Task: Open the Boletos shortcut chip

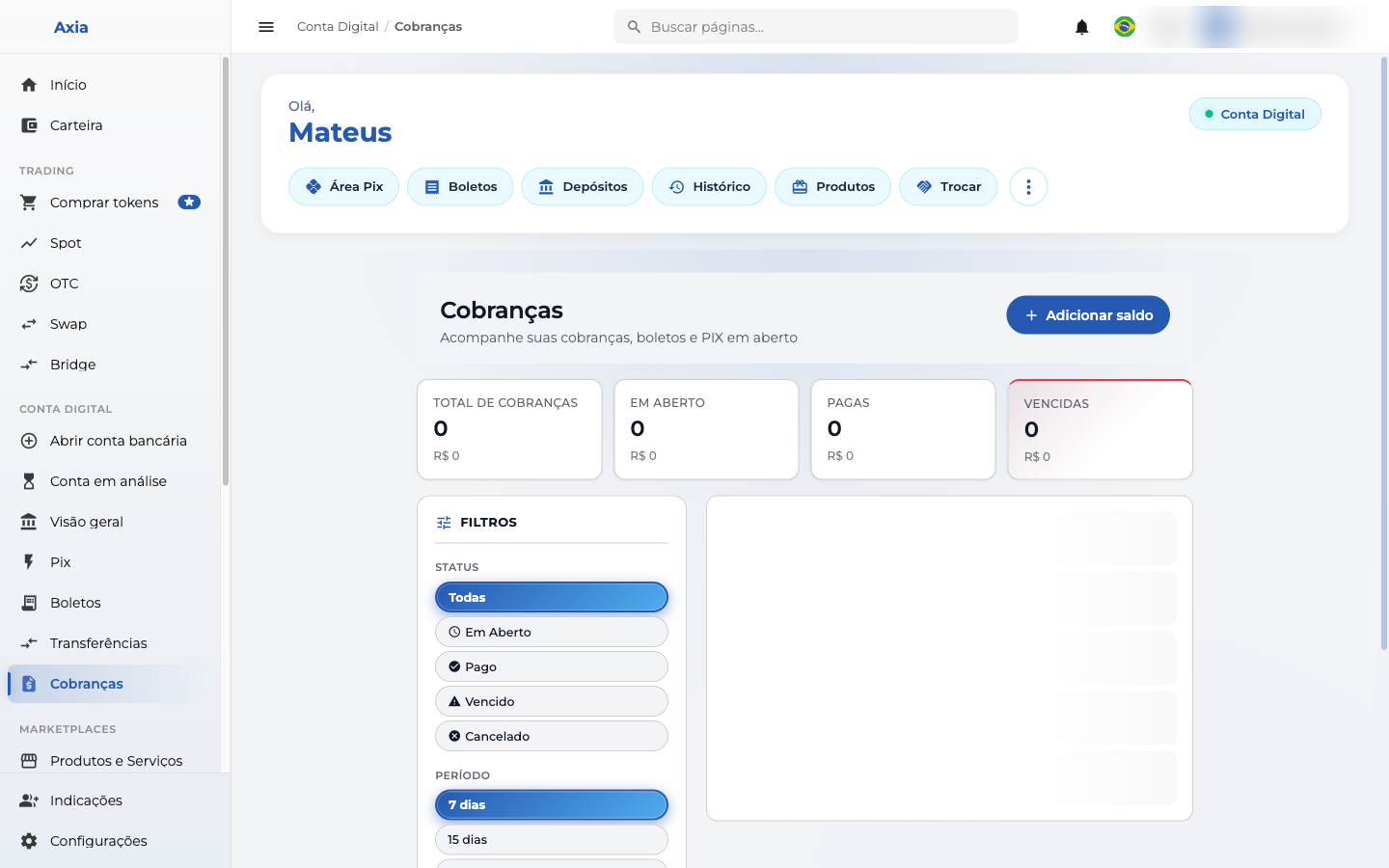Action: click(x=460, y=187)
